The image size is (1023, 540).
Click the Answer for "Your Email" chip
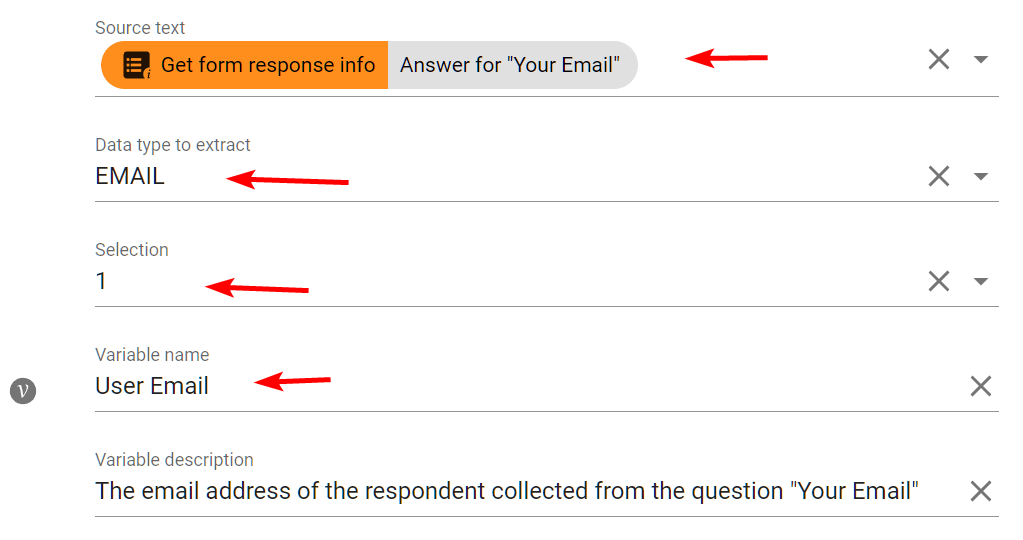[510, 66]
